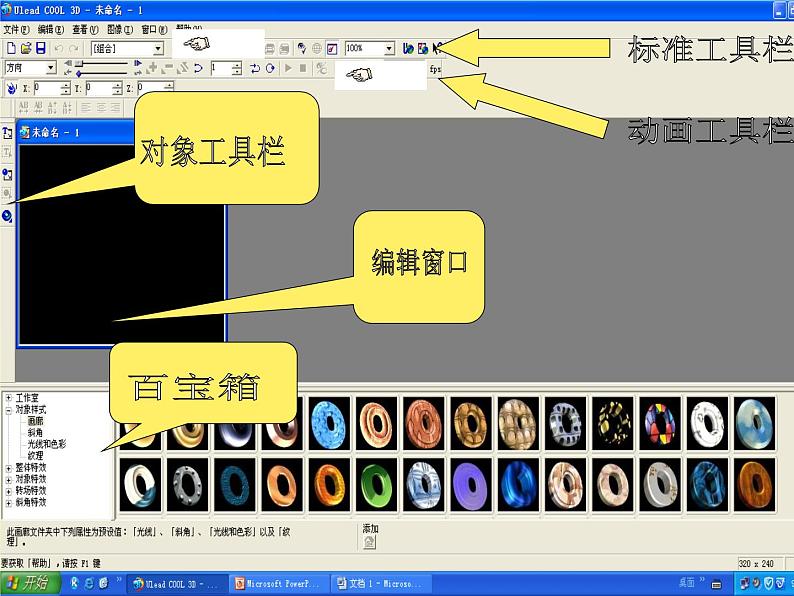Open the 100% zoom dropdown

(x=388, y=48)
